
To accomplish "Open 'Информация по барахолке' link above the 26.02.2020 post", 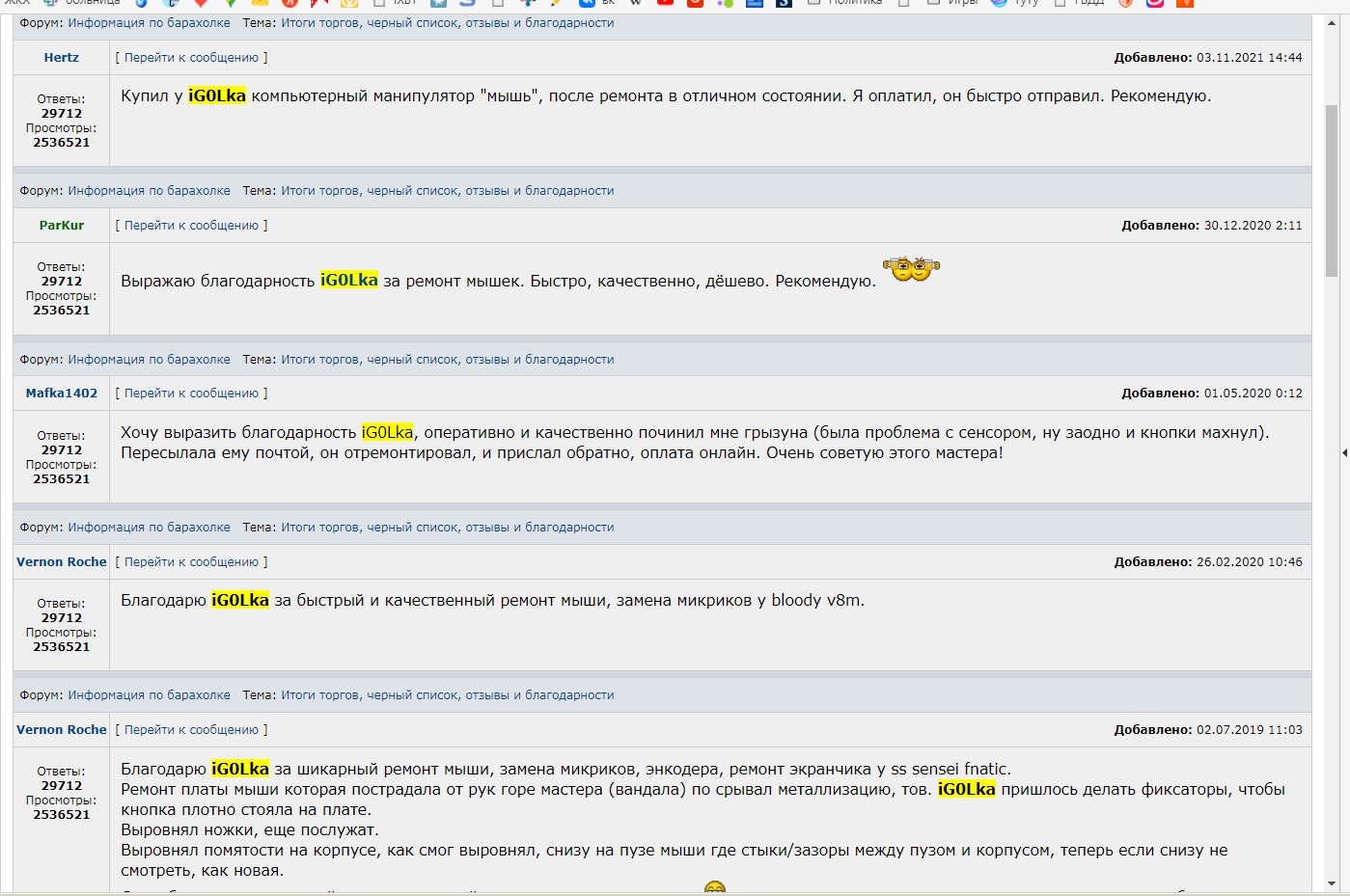I will [149, 528].
